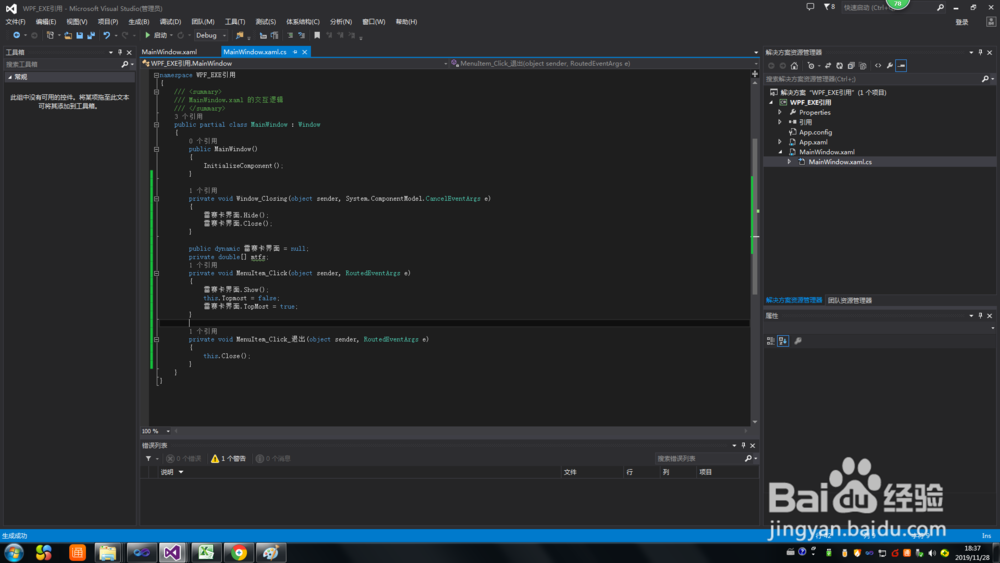The width and height of the screenshot is (1000, 563).
Task: Toggle the 0 errors (0个错误) filter
Action: (x=184, y=458)
